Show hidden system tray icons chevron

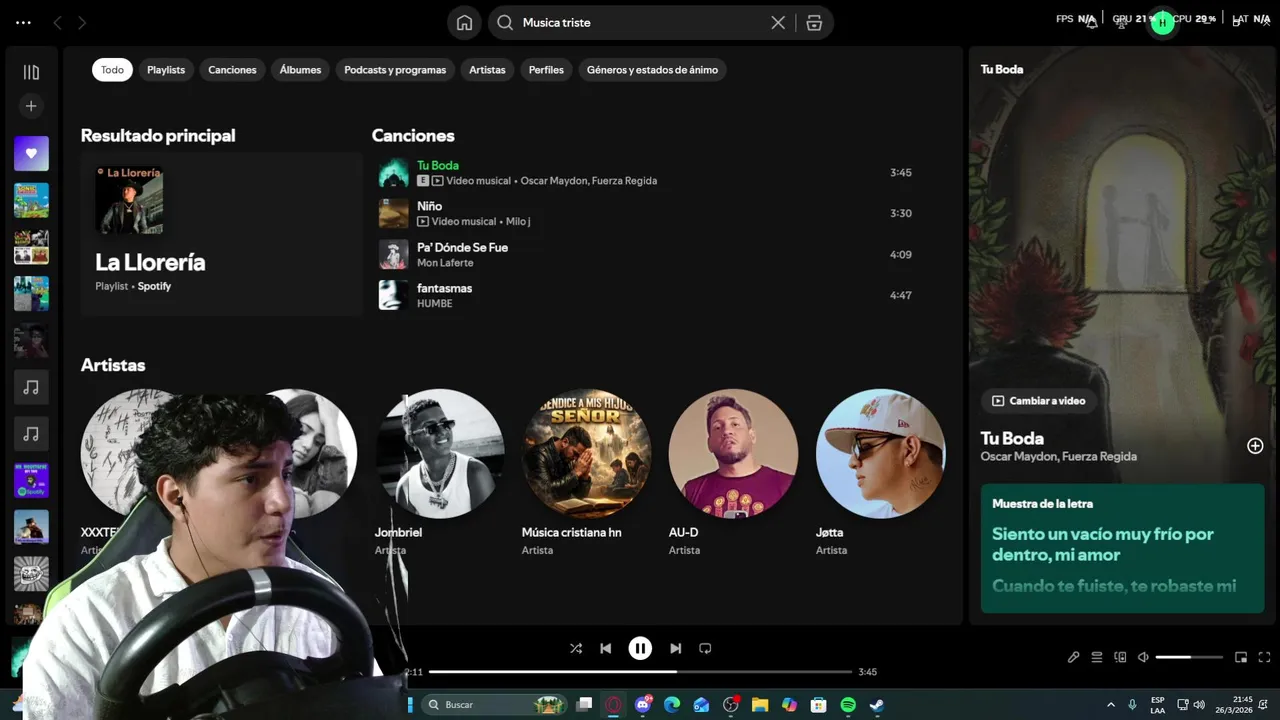1110,705
